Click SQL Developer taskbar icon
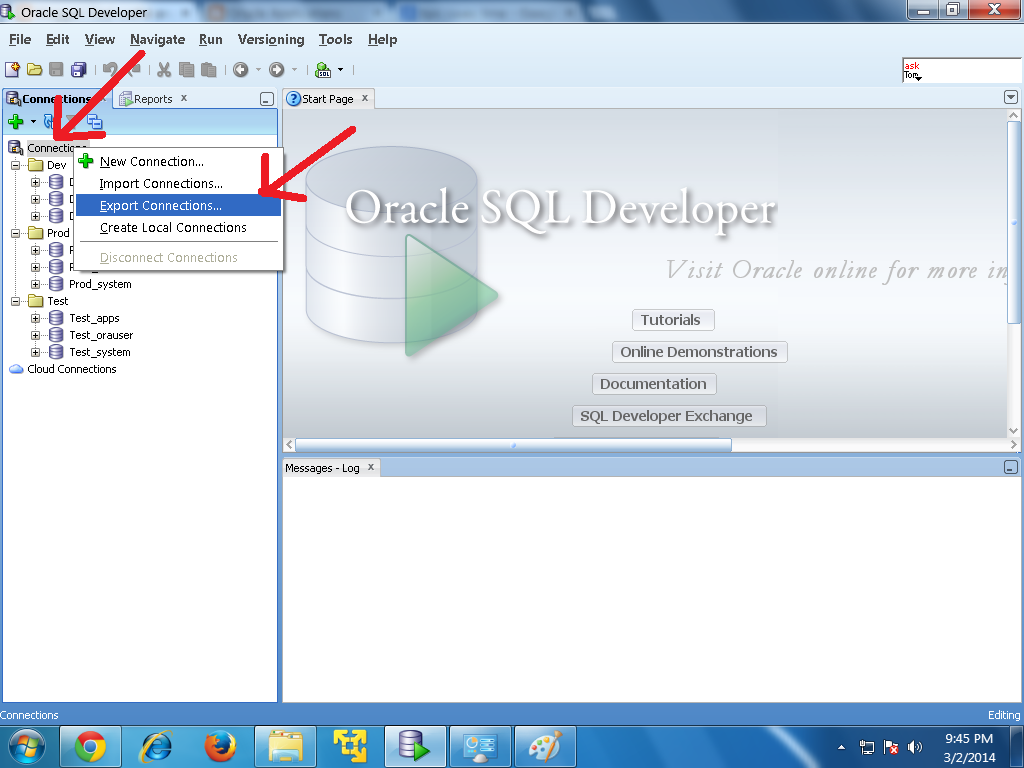This screenshot has height=768, width=1024. point(415,747)
